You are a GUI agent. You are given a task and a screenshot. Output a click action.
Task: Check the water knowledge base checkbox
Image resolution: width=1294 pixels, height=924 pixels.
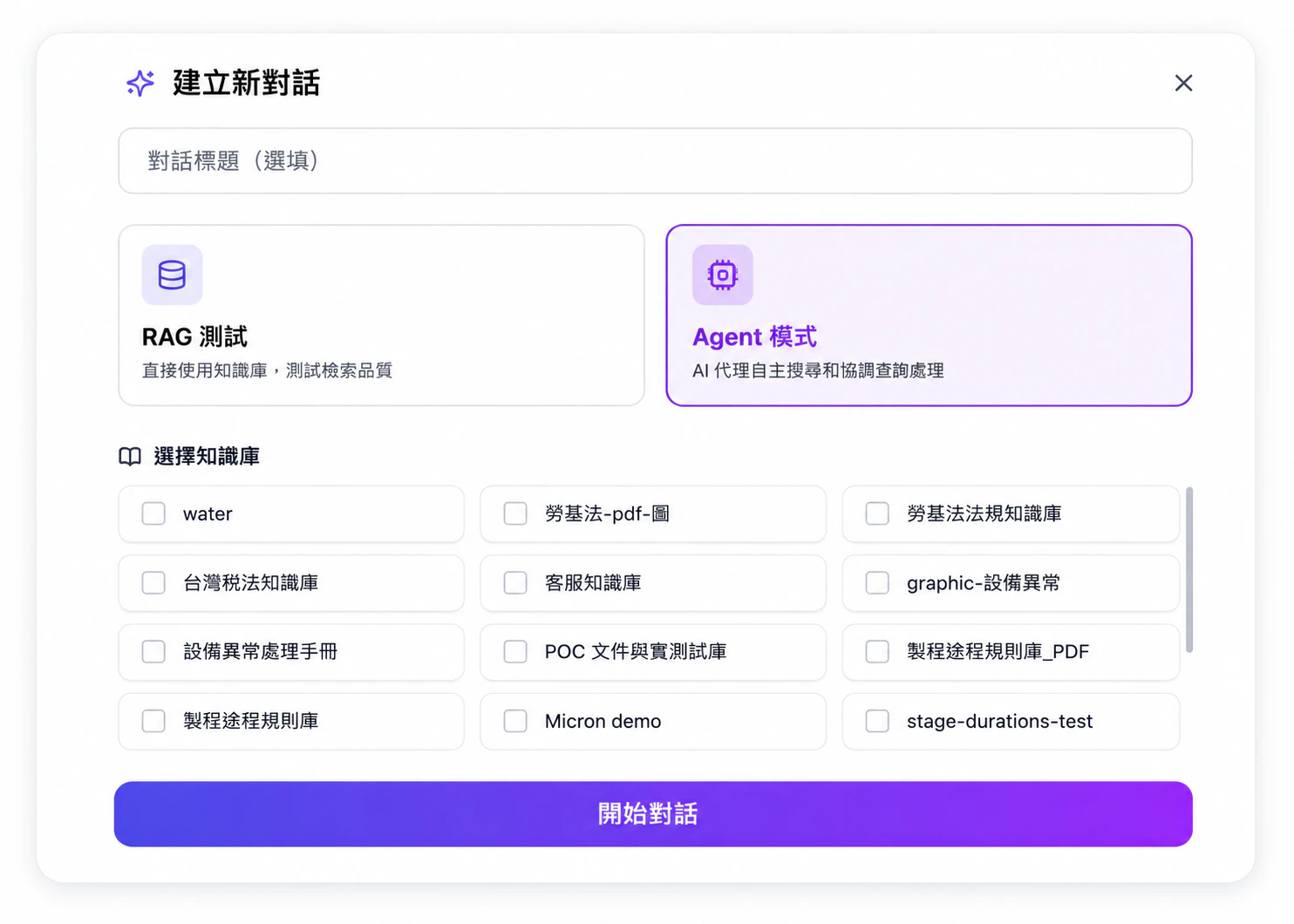coord(153,513)
